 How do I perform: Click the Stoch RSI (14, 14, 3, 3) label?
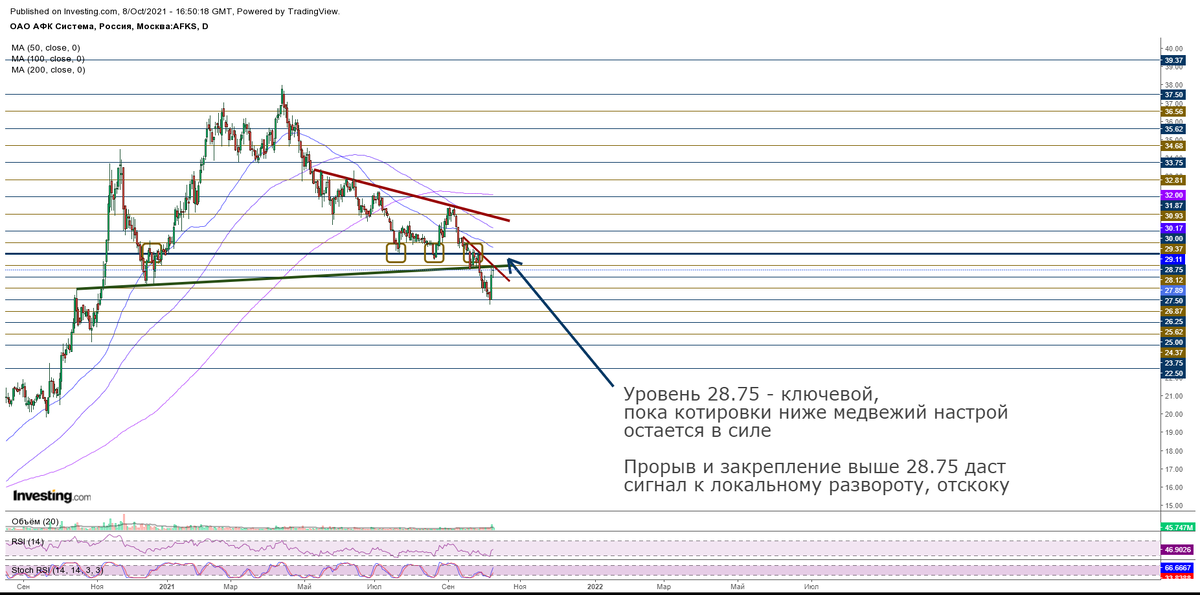point(56,570)
